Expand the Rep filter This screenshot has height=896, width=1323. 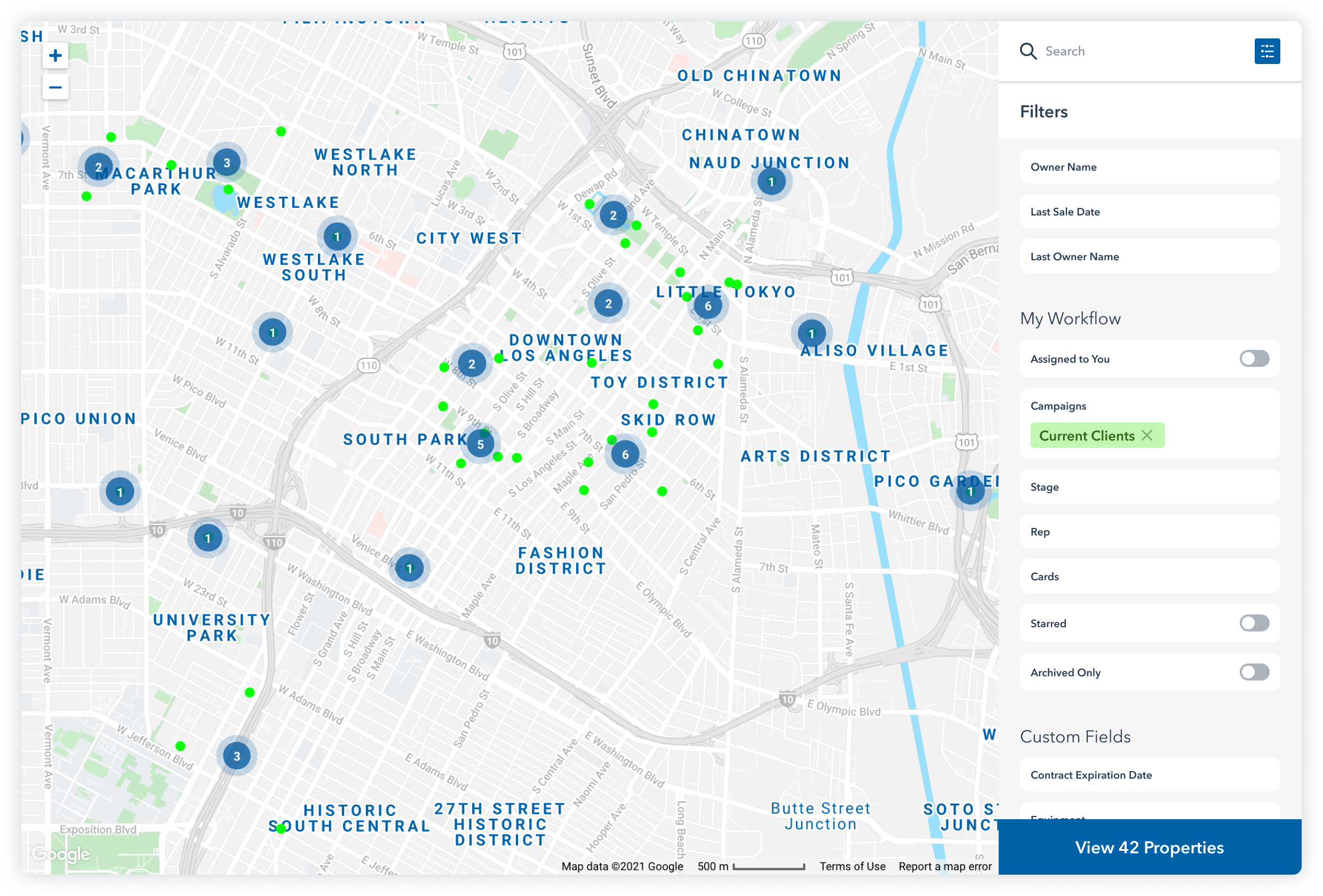pyautogui.click(x=1150, y=532)
